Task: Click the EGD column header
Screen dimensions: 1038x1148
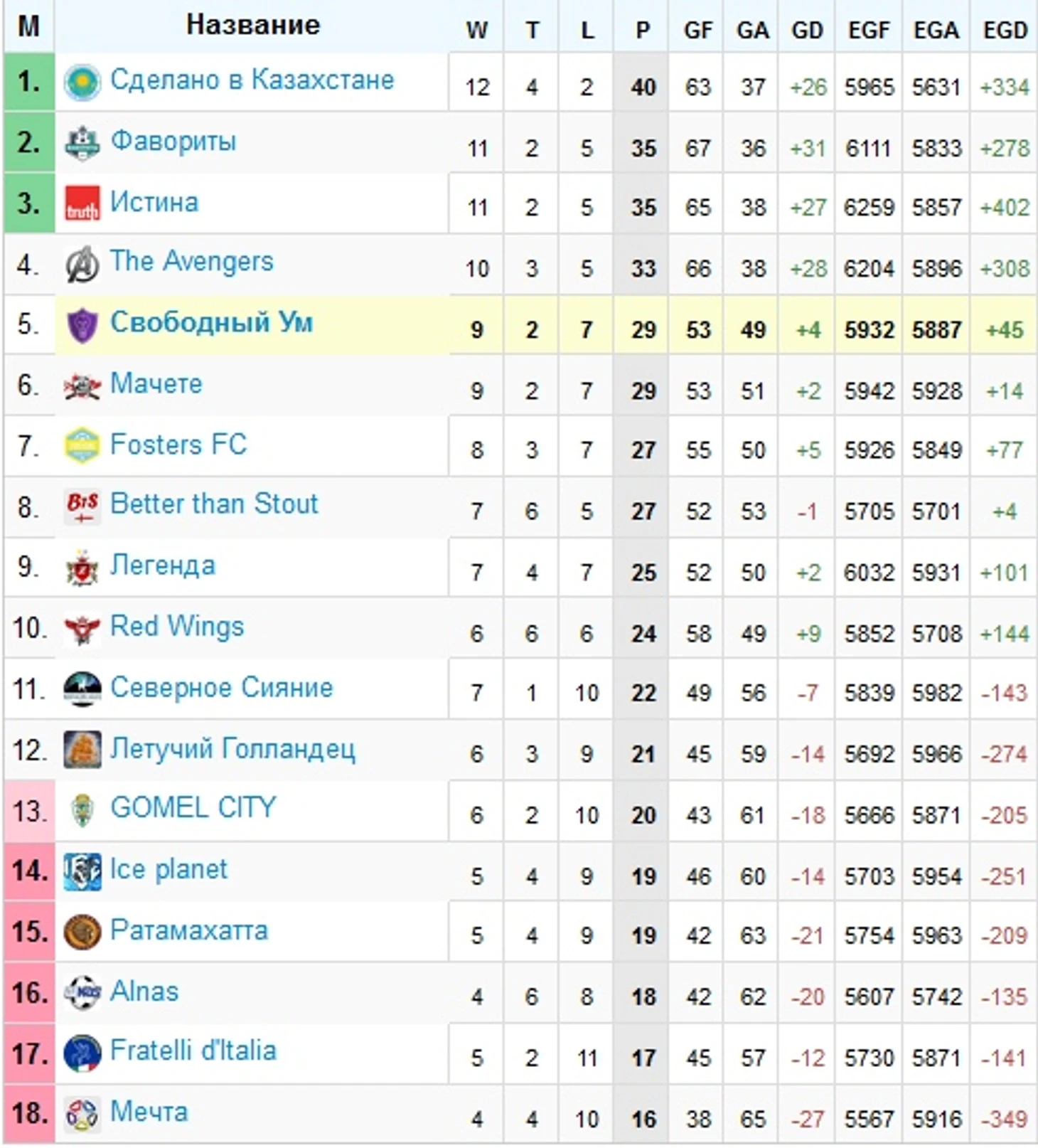Action: click(x=1005, y=30)
